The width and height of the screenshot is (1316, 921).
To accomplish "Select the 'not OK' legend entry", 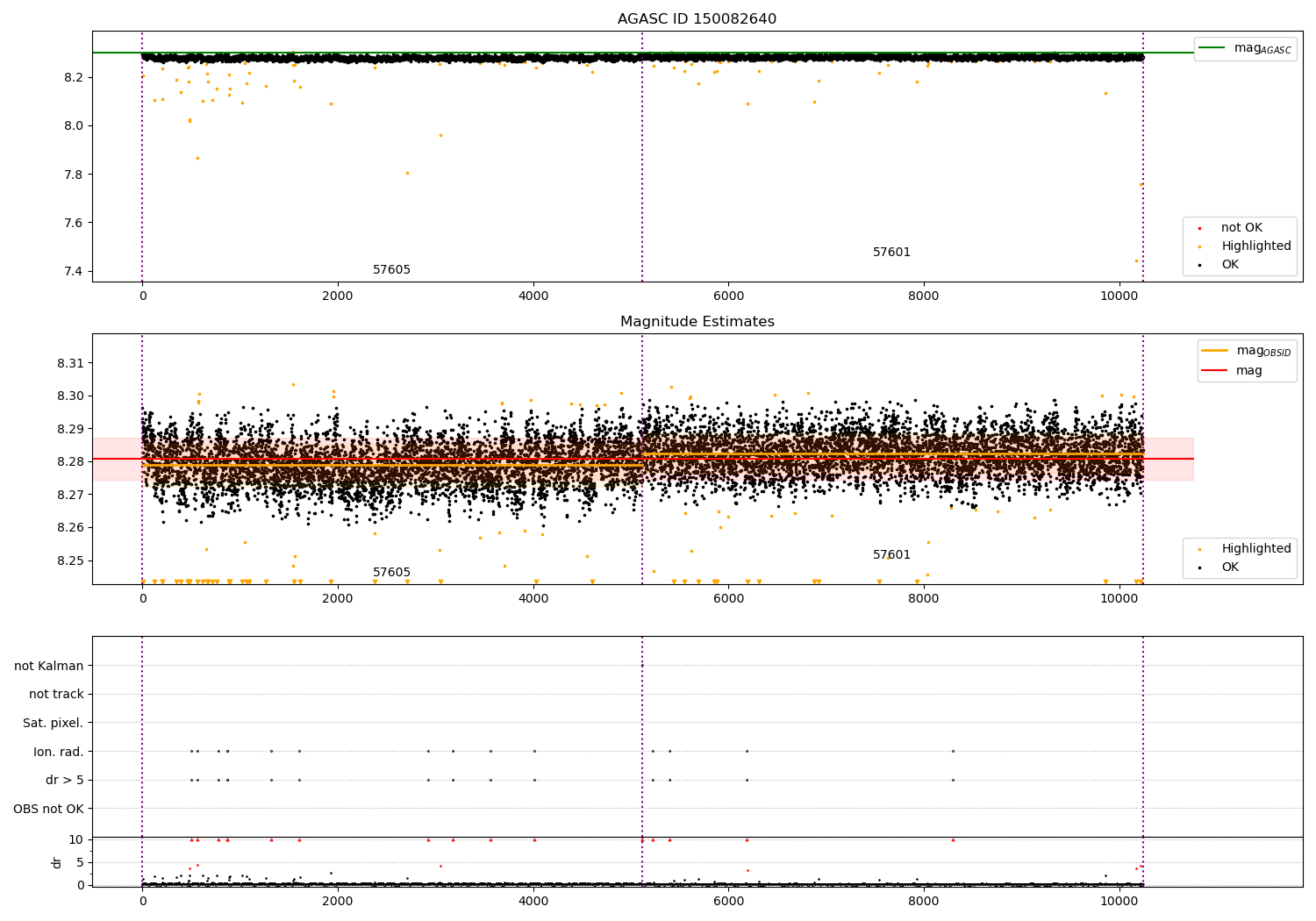I will point(1241,228).
